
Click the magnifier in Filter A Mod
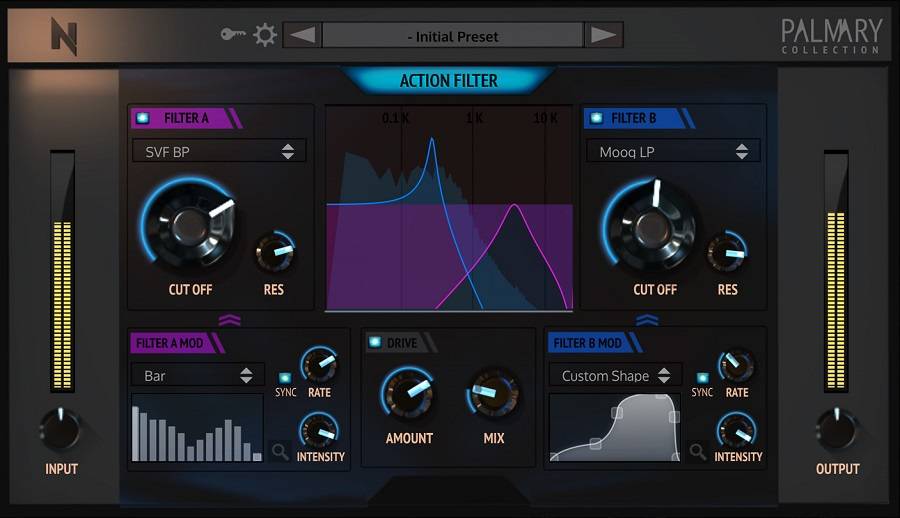280,452
